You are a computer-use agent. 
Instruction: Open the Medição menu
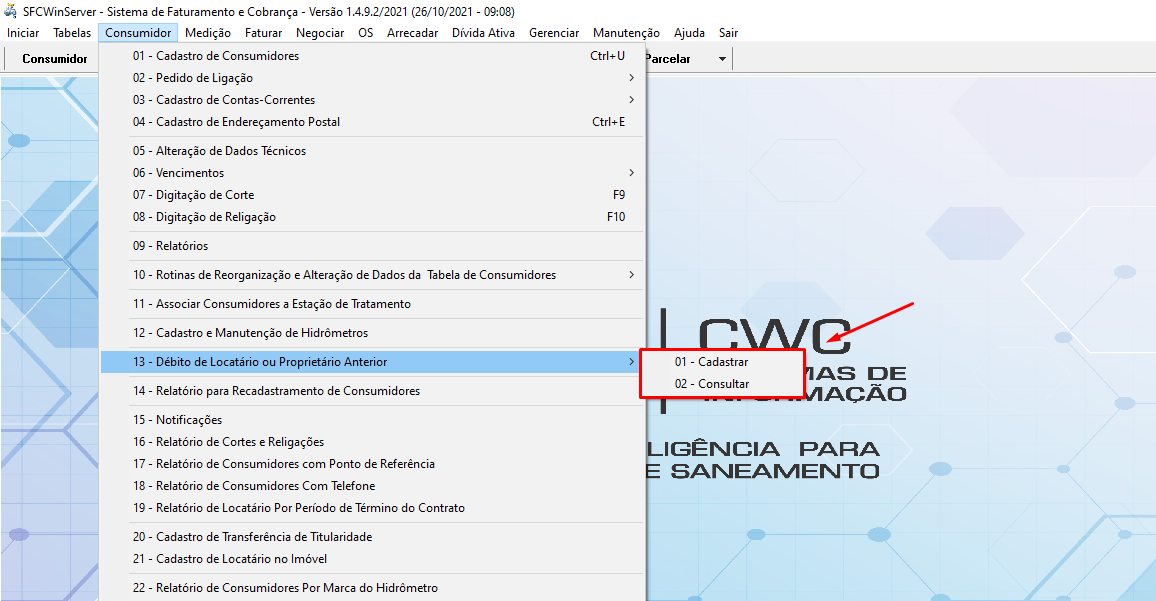pos(208,33)
